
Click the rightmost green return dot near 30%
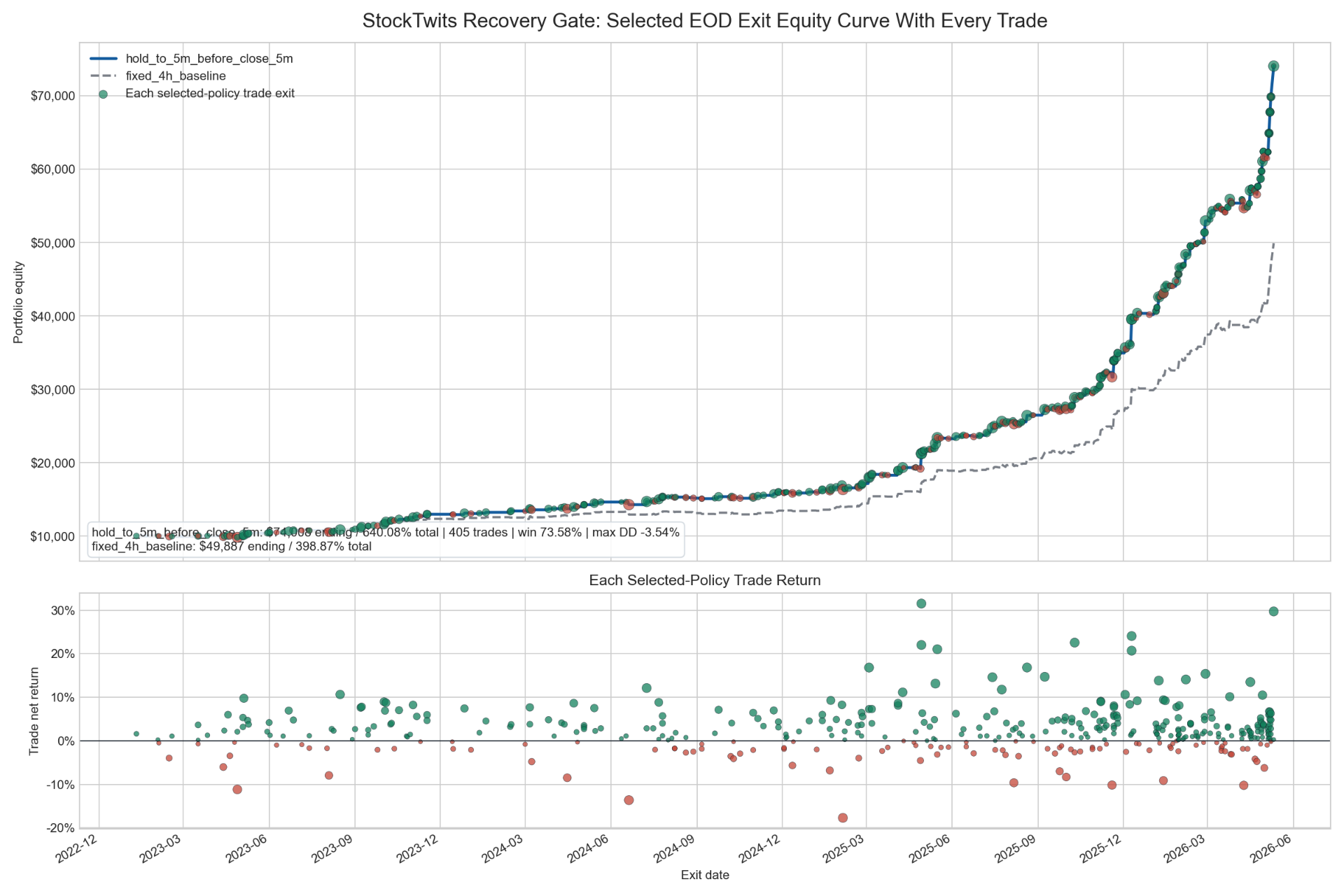tap(1273, 611)
